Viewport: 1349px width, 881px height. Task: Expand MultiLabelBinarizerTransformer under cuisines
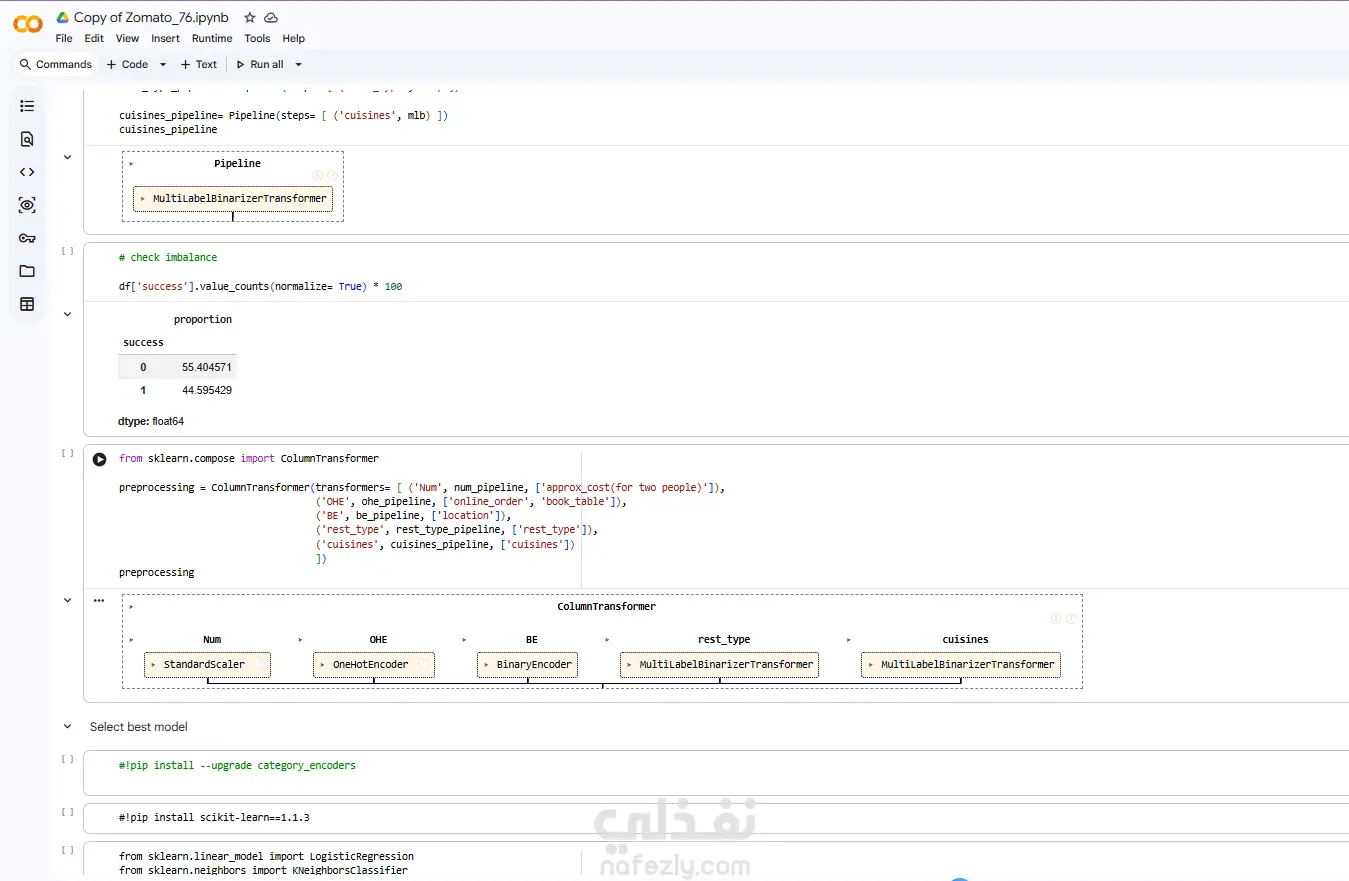[x=961, y=664]
